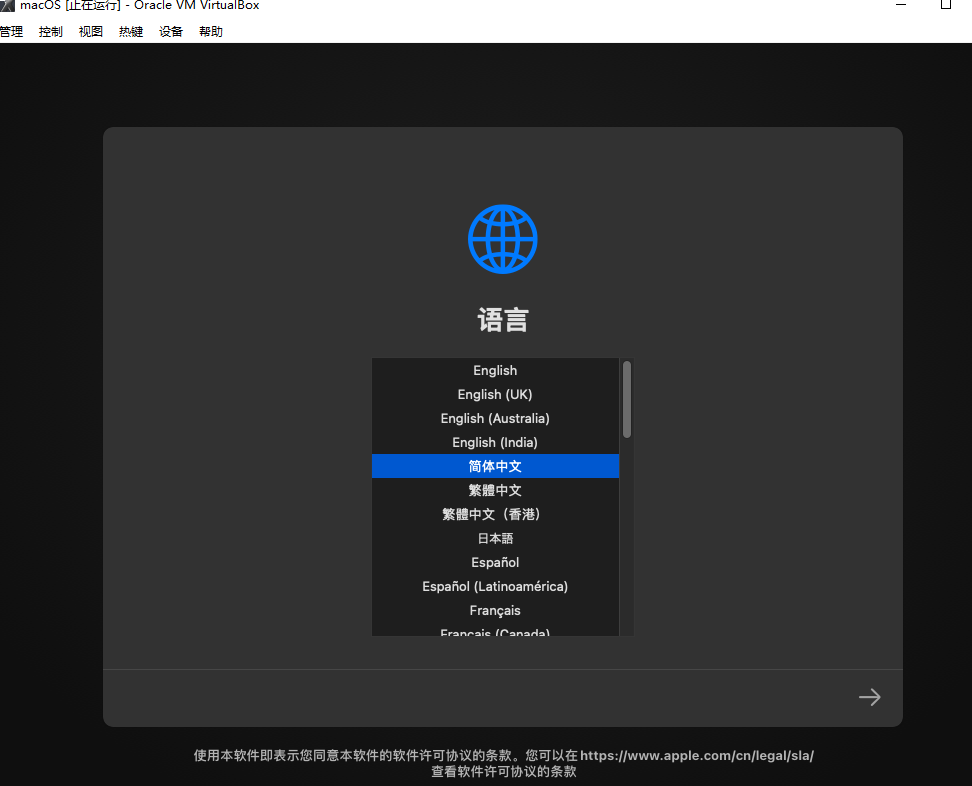Click the language list scrollbar thumb

[x=627, y=399]
